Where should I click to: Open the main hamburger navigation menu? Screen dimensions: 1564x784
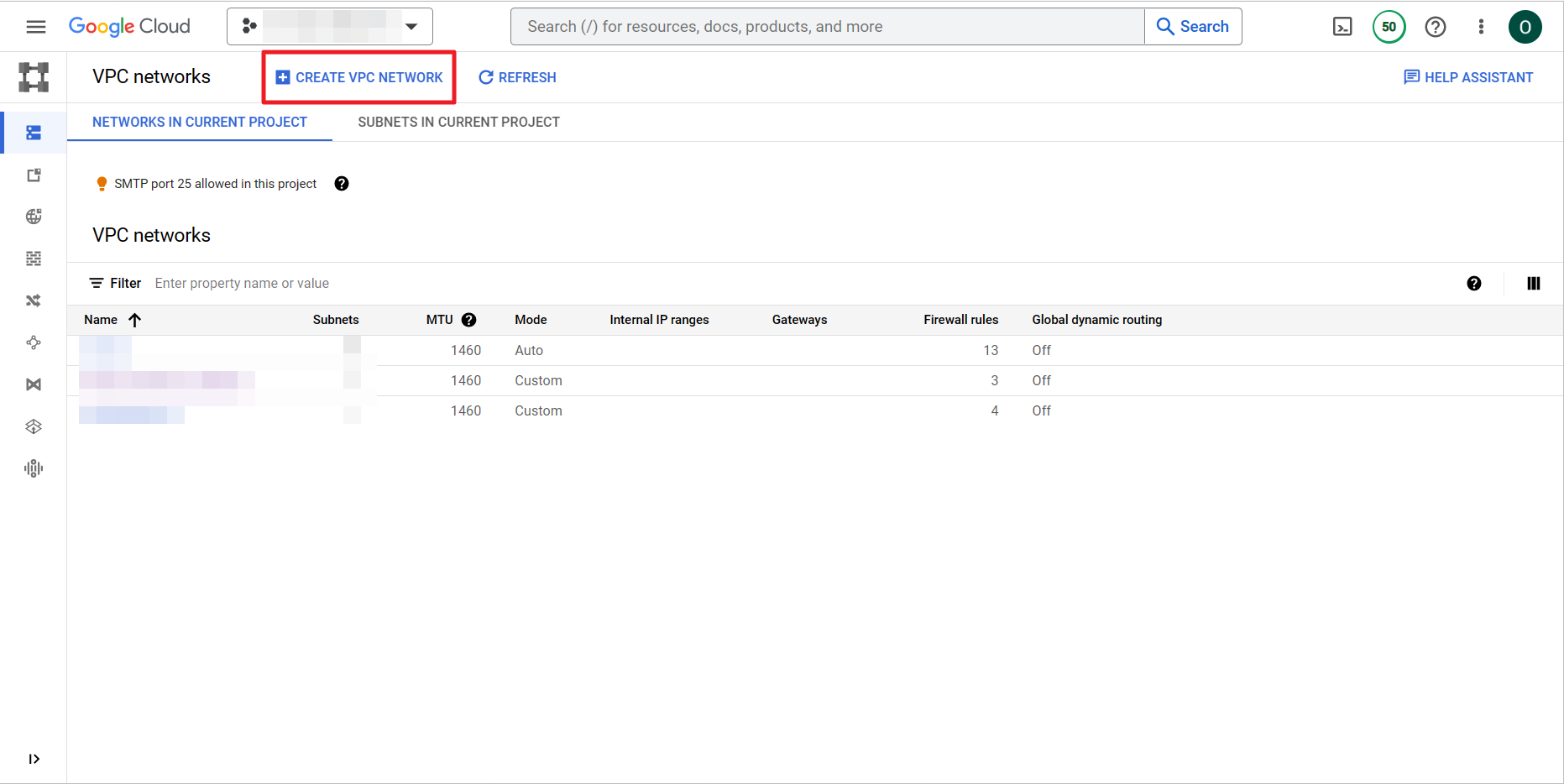35,27
